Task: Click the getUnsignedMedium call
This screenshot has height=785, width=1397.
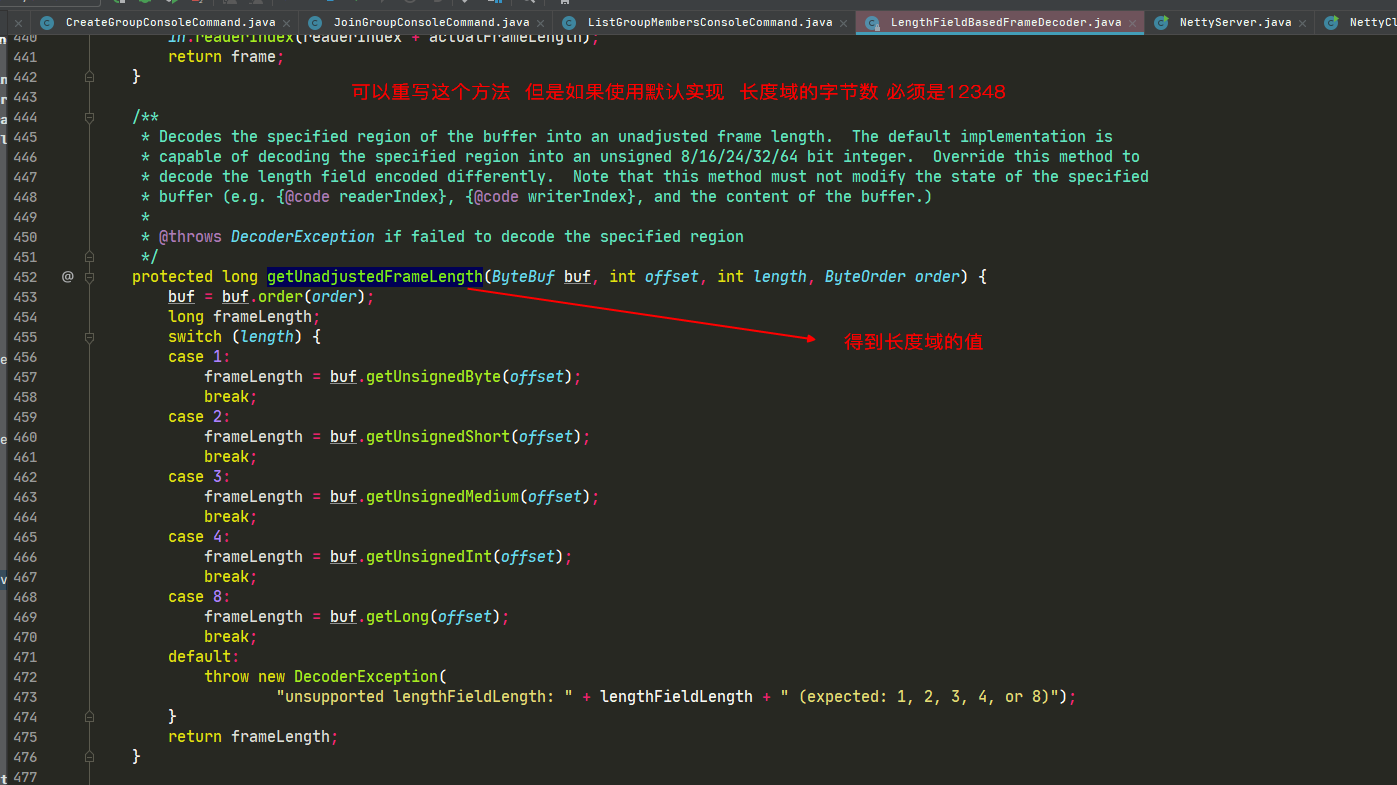Action: 443,497
